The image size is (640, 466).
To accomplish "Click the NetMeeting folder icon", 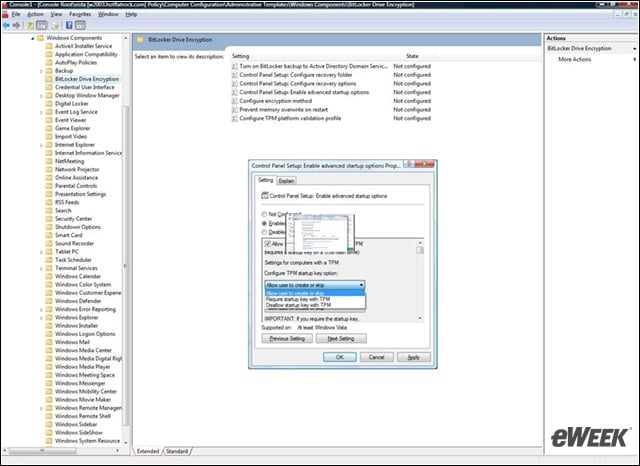I will click(x=49, y=161).
